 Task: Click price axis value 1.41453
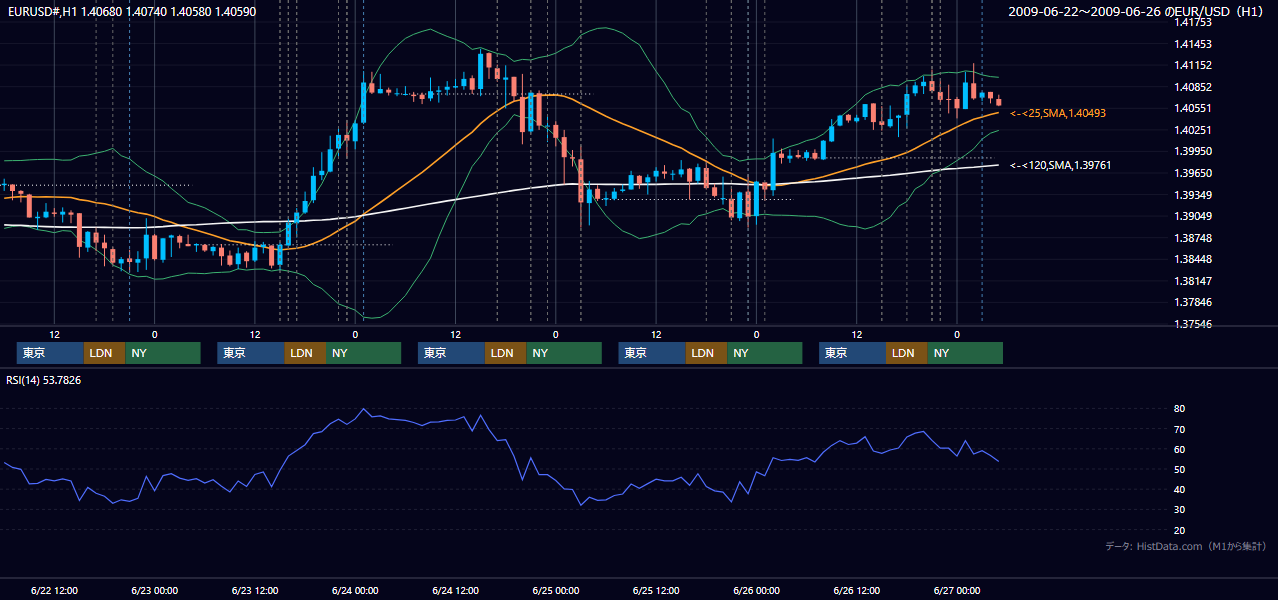tap(1192, 44)
